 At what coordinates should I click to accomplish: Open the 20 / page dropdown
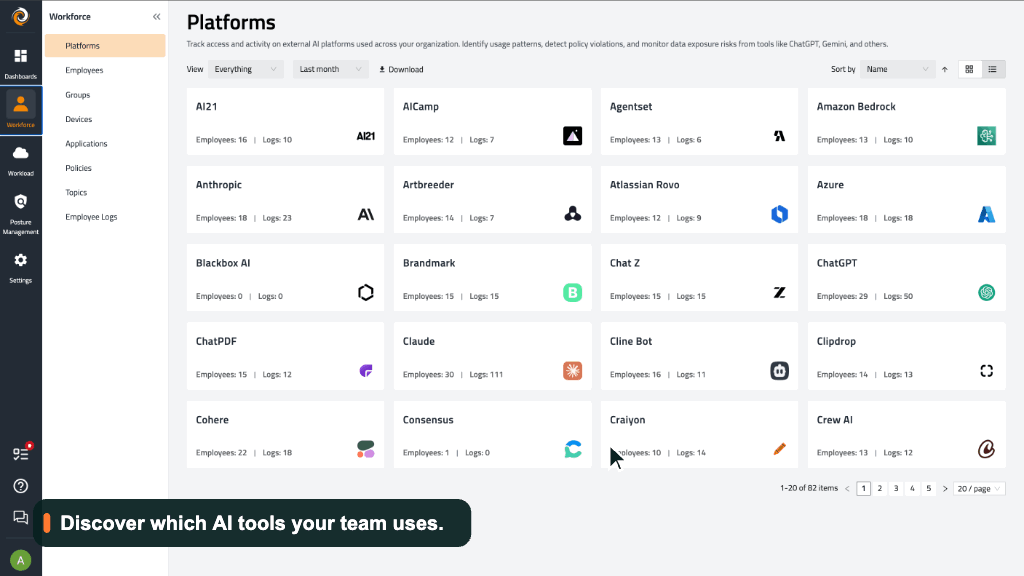point(979,488)
